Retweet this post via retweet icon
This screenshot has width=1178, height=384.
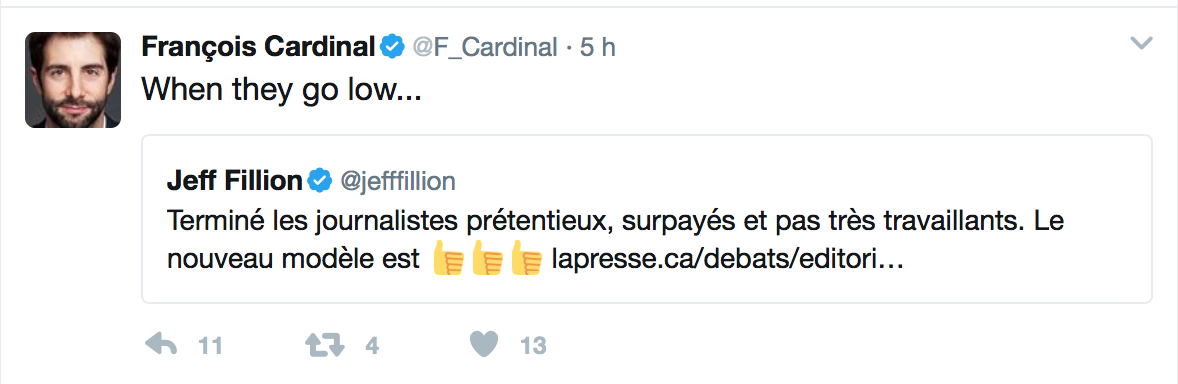(x=325, y=346)
